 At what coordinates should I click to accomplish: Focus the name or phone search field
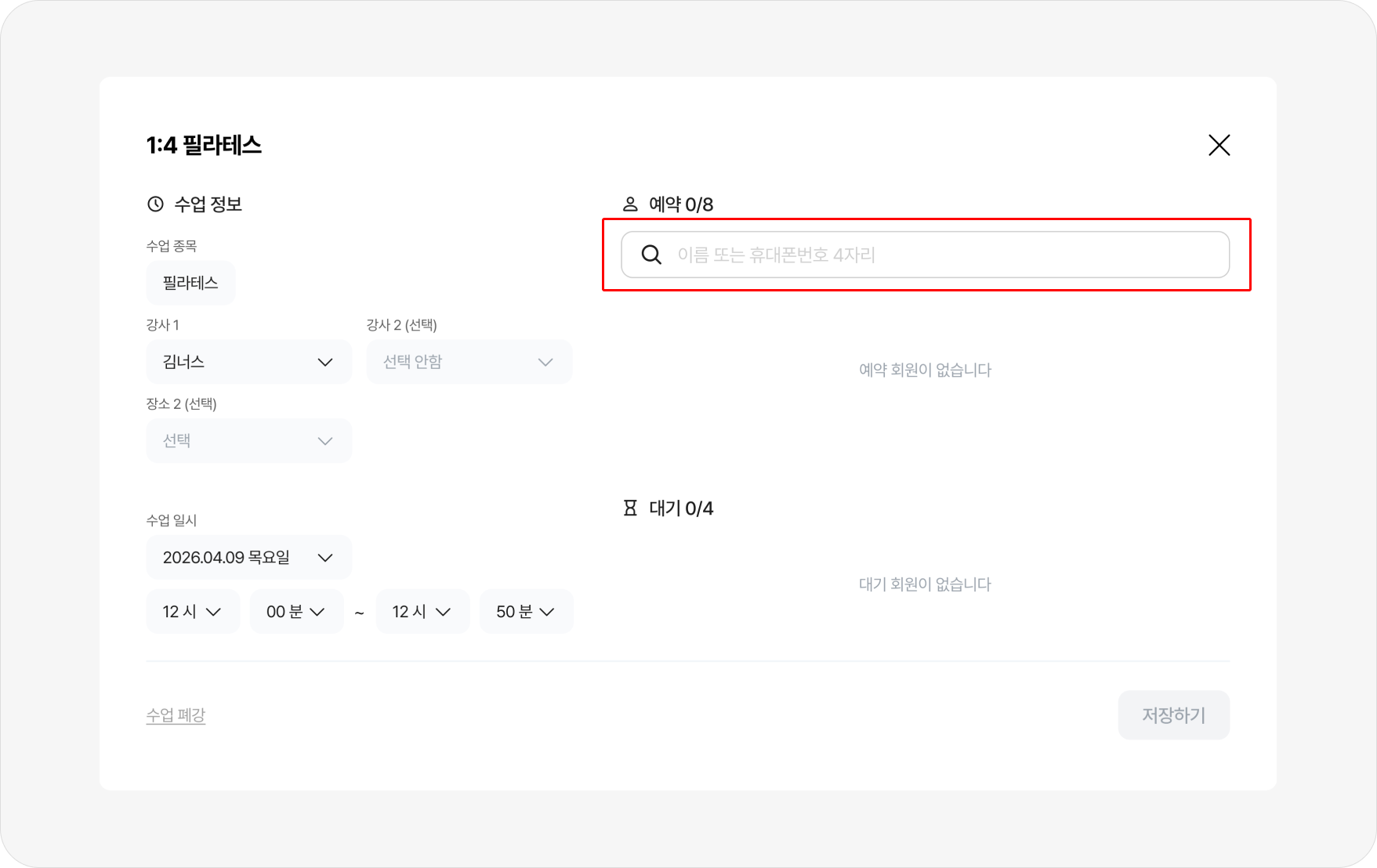[940, 255]
